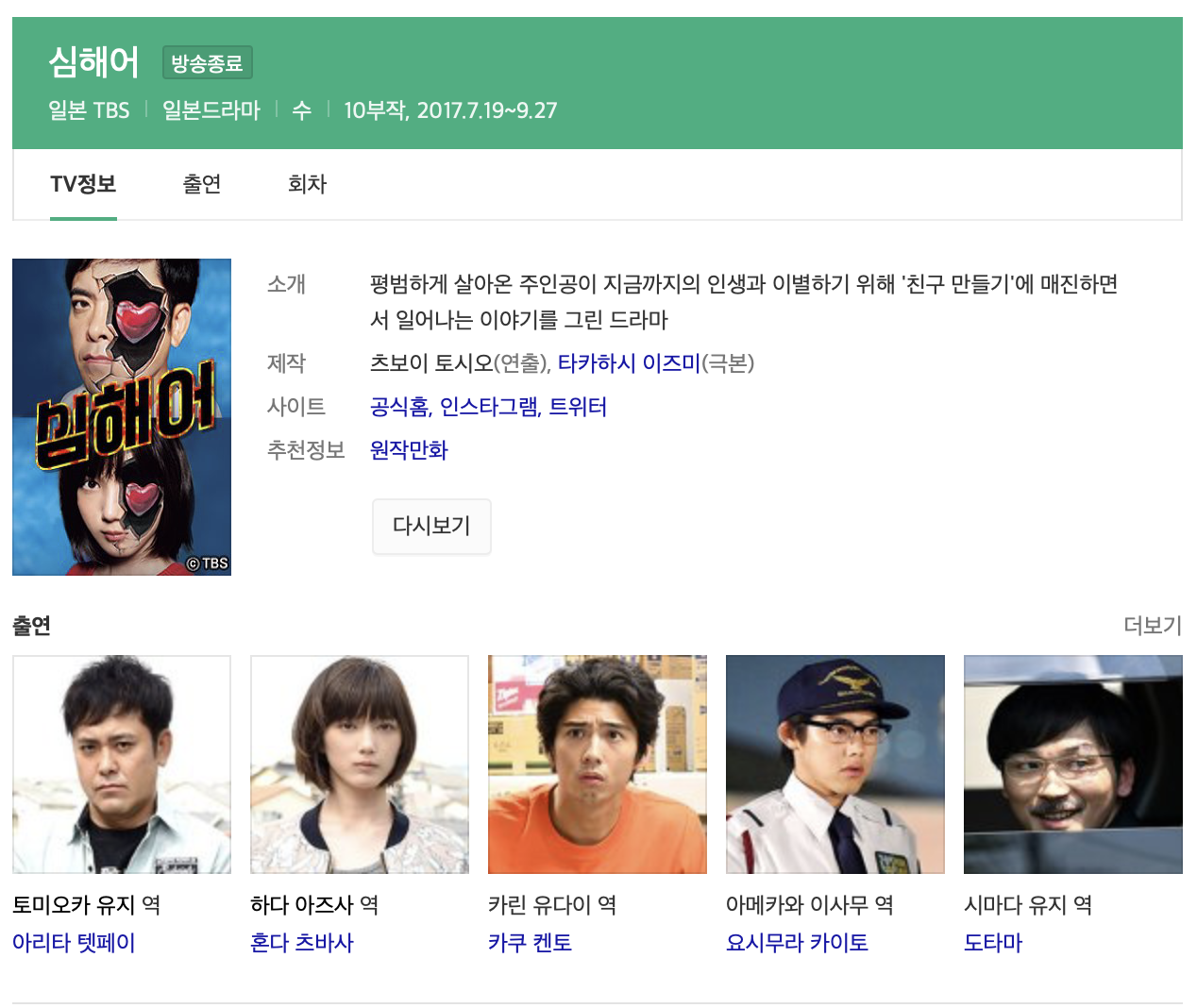The height and width of the screenshot is (1008, 1197).
Task: Click 더보기 to see more cast
Action: (x=1153, y=626)
